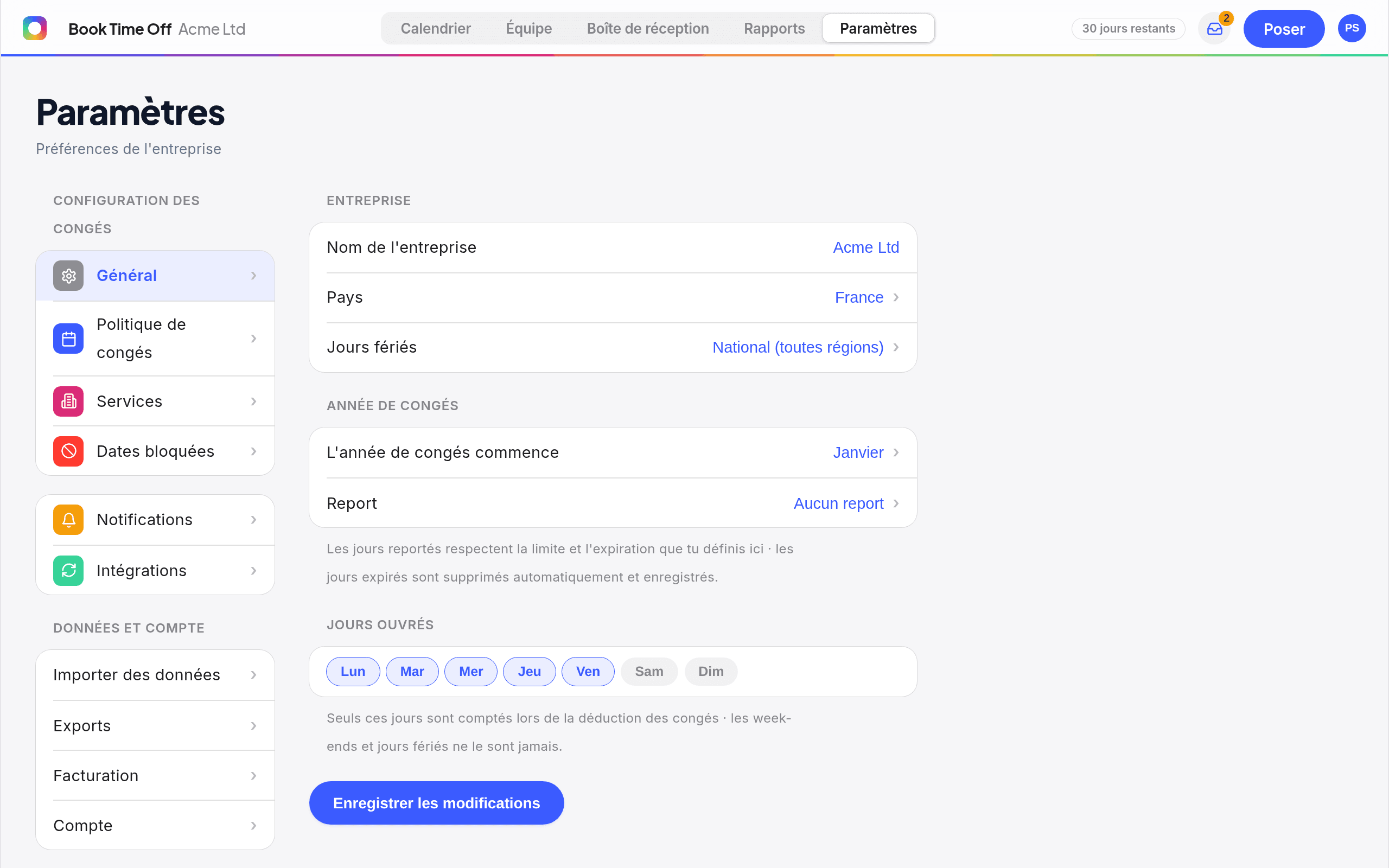Click the building icon for Services
Screen dimensions: 1389x868
click(x=68, y=401)
